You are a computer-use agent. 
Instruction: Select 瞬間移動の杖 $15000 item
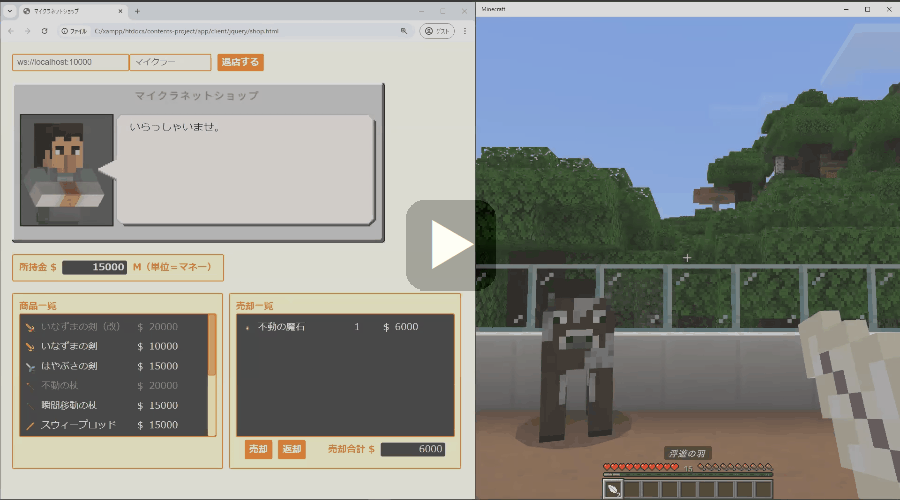point(114,405)
